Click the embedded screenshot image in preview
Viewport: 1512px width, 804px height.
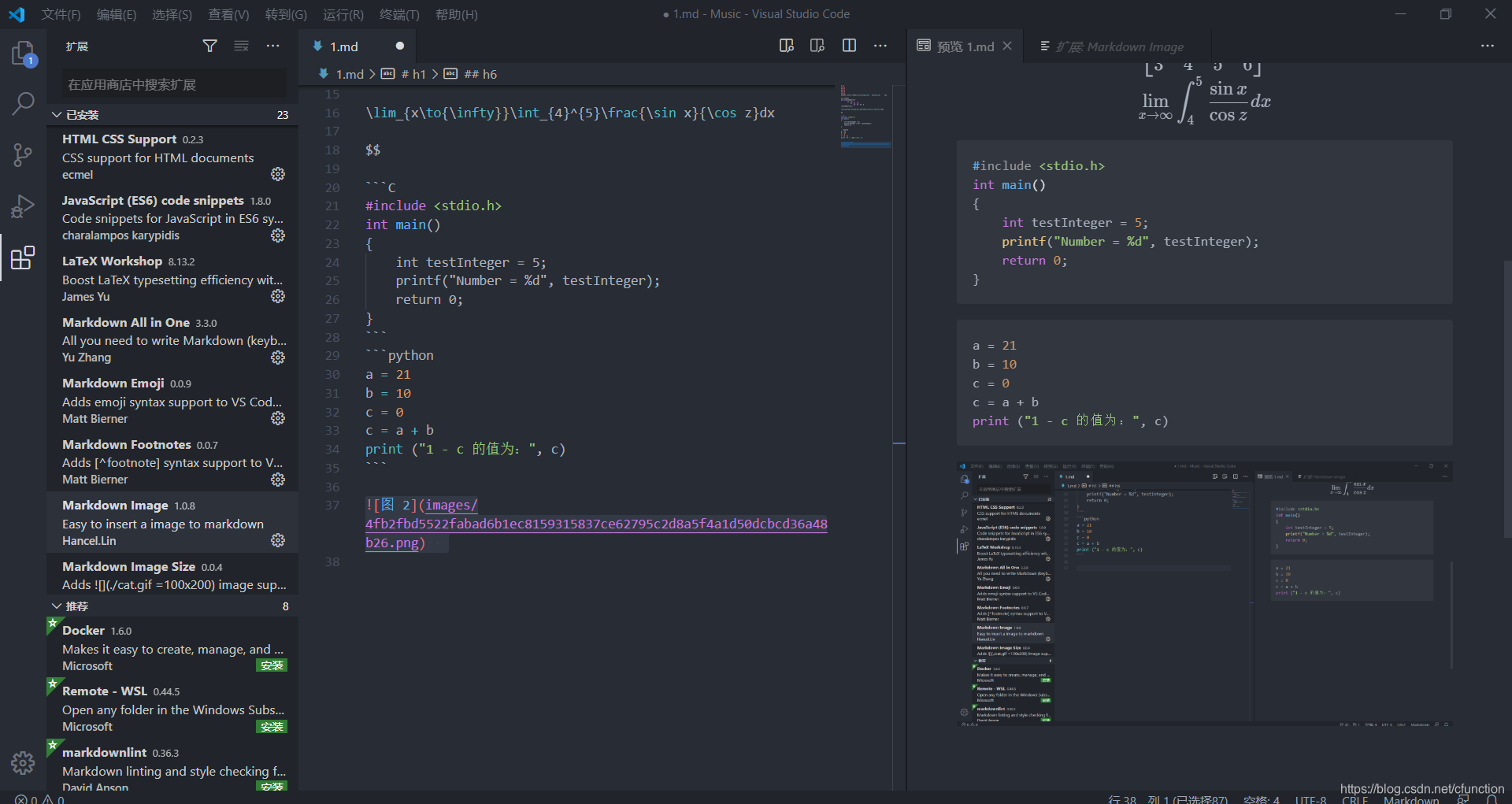1204,594
